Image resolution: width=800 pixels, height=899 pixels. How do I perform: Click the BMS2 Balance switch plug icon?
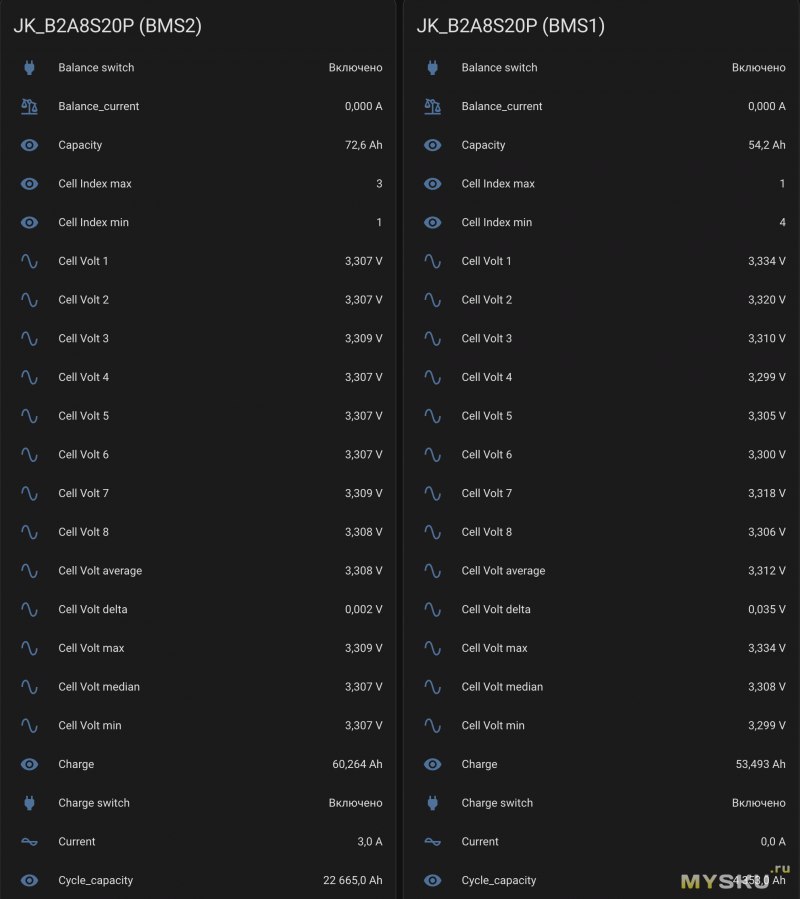pyautogui.click(x=29, y=68)
